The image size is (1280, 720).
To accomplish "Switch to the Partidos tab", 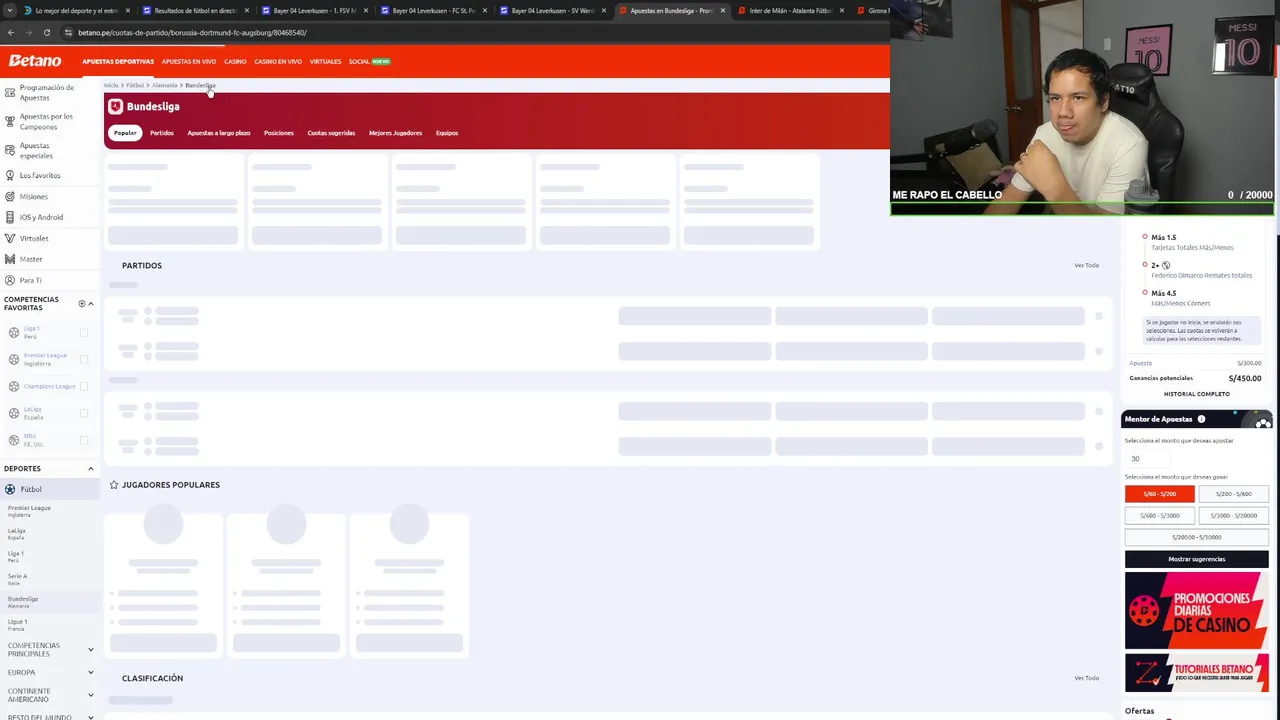I will pyautogui.click(x=162, y=133).
